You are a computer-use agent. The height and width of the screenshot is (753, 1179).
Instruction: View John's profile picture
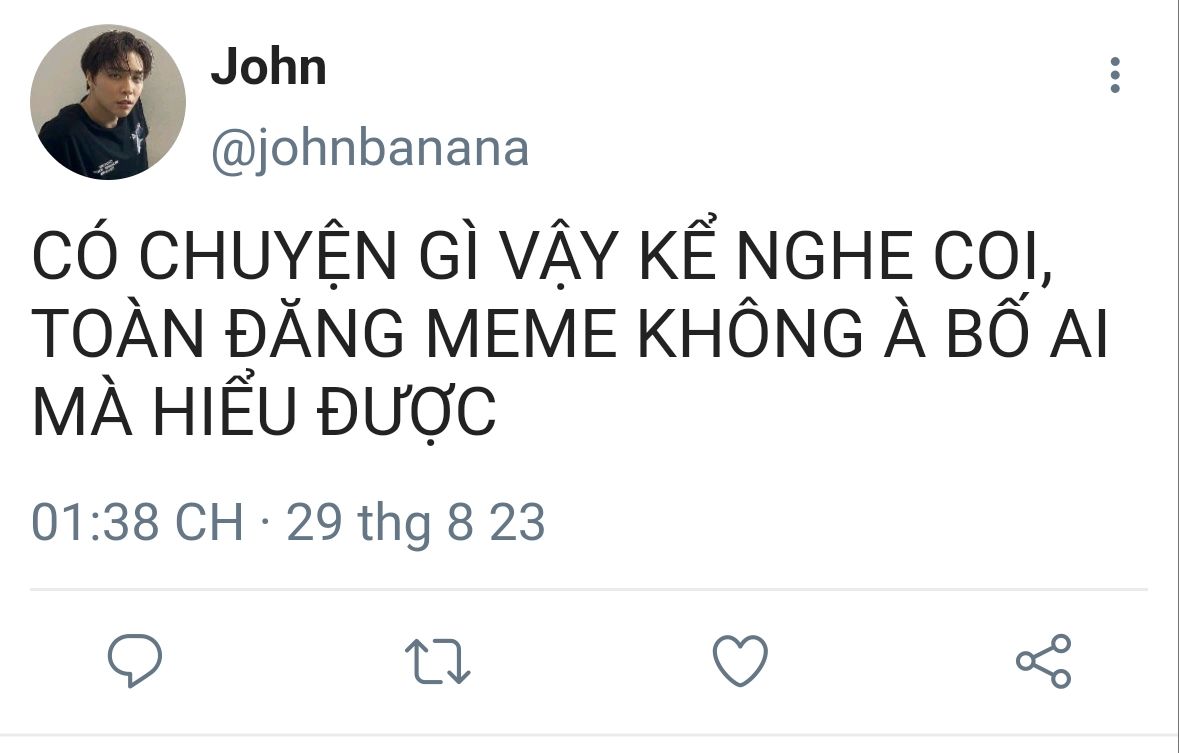(x=108, y=102)
